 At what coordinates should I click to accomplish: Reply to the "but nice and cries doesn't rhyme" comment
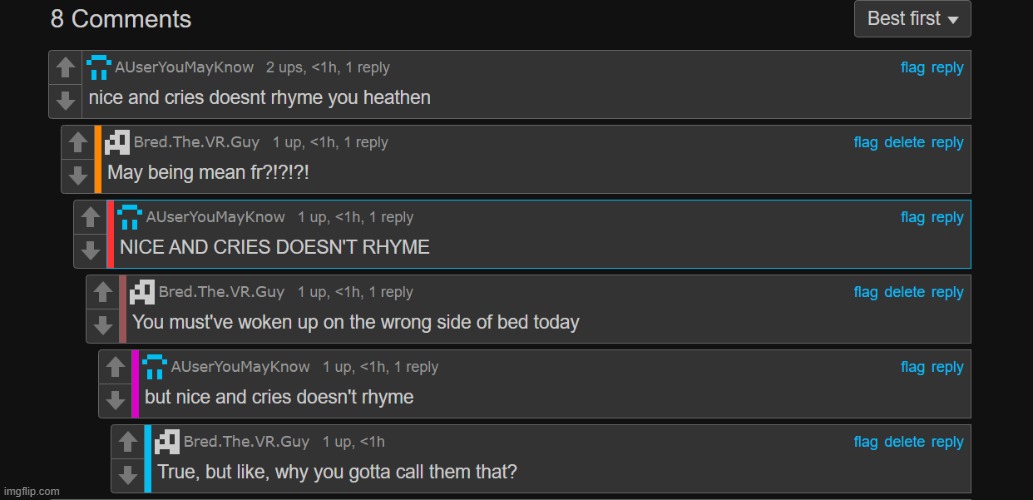[947, 367]
